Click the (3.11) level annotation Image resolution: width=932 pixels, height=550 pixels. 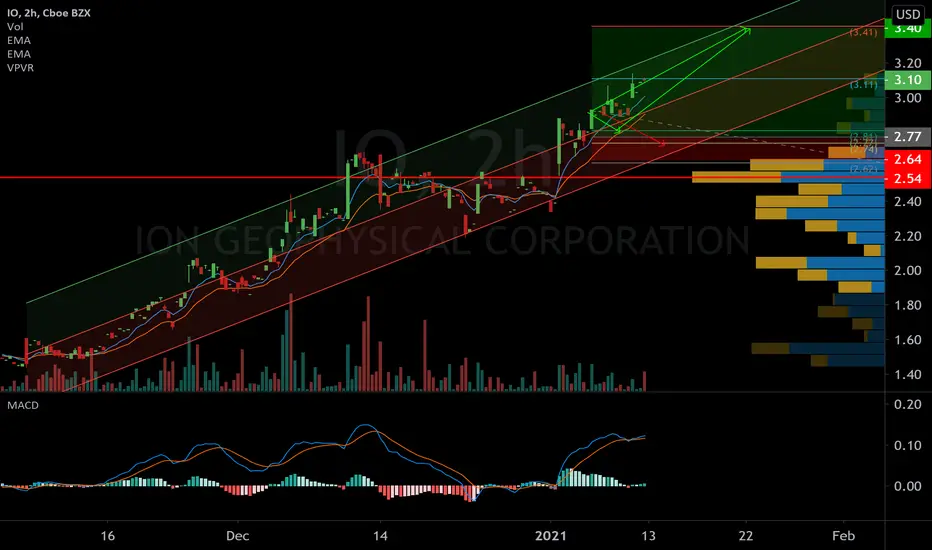[x=863, y=85]
